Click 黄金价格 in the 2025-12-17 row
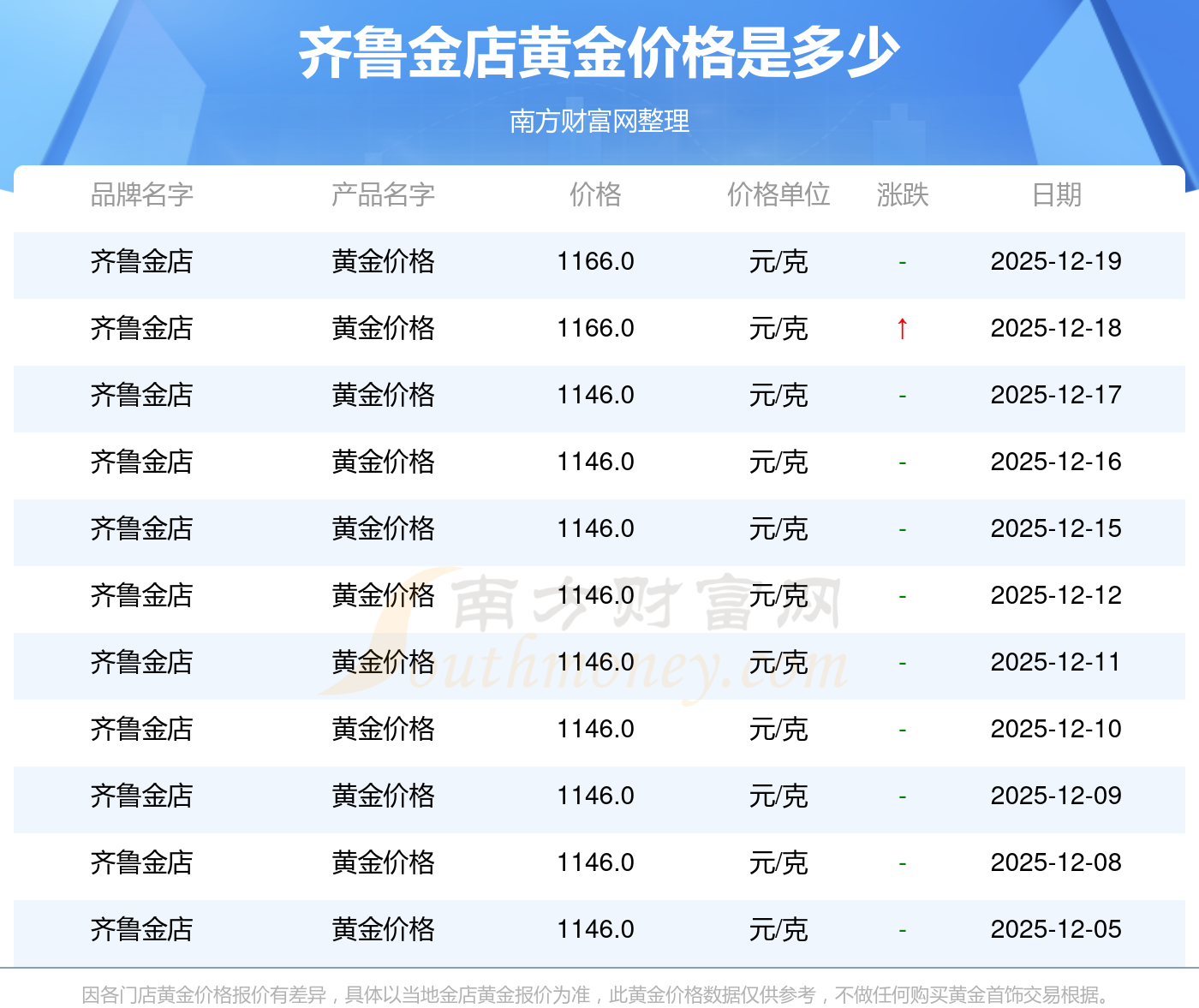The image size is (1199, 1008). click(x=384, y=395)
